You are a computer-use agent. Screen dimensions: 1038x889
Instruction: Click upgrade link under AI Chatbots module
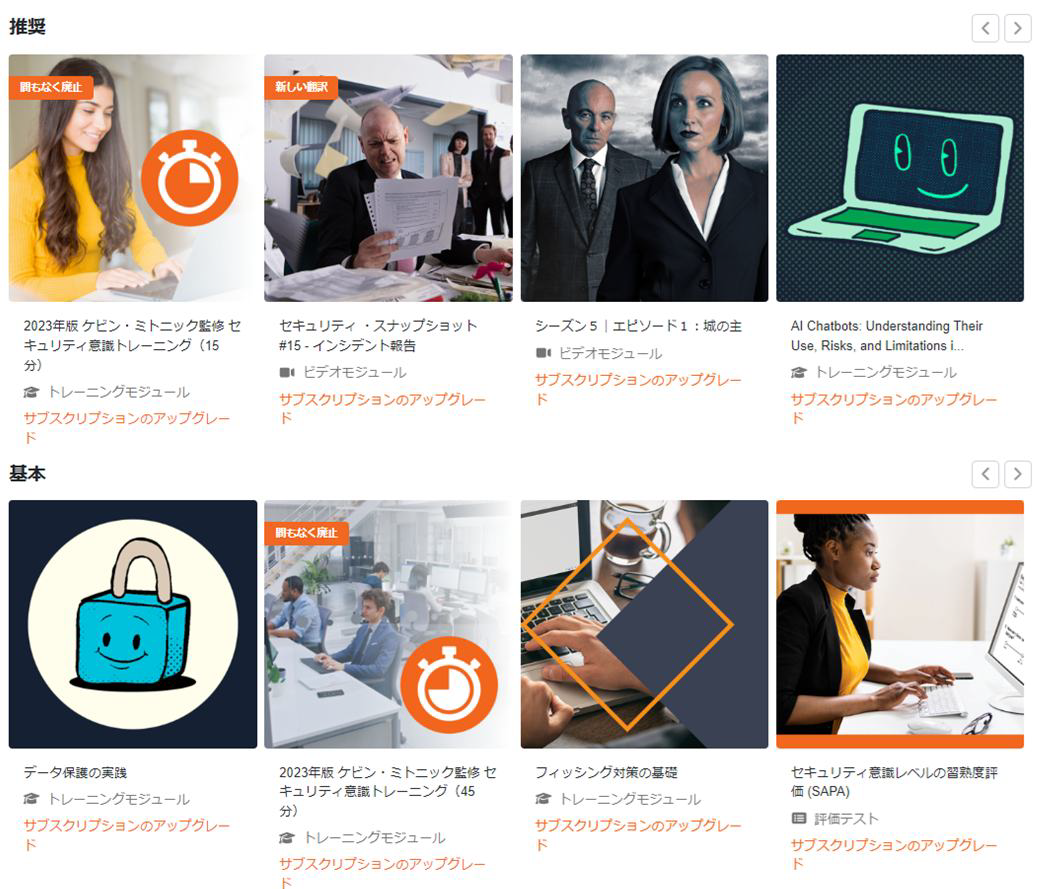coord(893,408)
